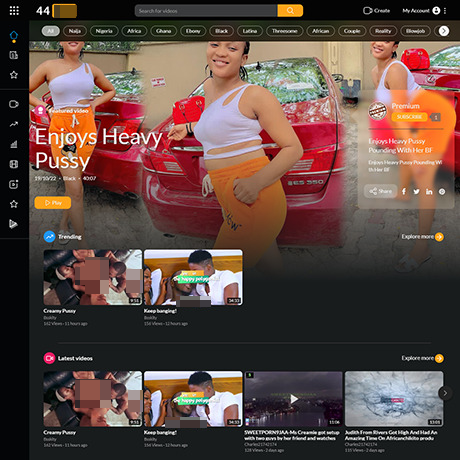Click the Premium Subscribe button

pos(409,117)
